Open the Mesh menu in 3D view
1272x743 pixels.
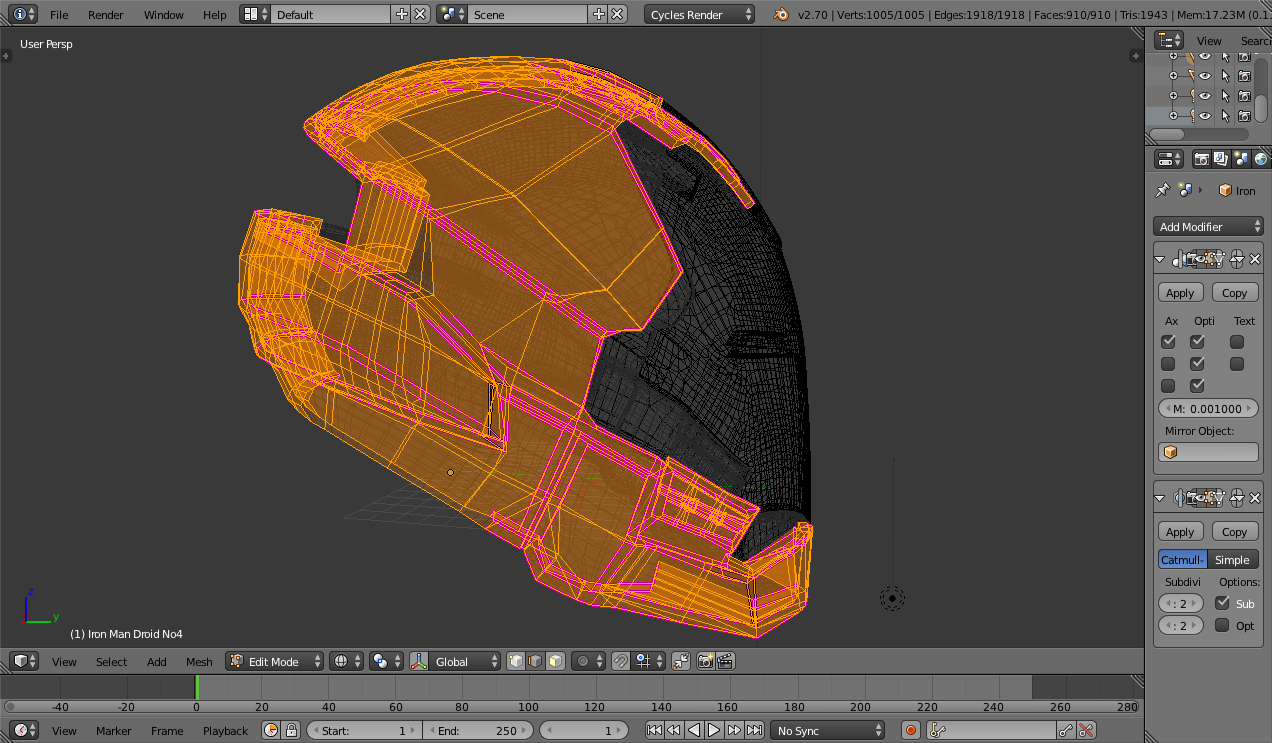point(199,661)
